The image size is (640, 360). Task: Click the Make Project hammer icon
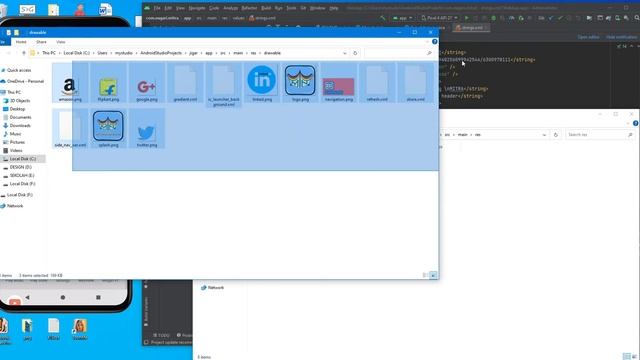pos(382,18)
